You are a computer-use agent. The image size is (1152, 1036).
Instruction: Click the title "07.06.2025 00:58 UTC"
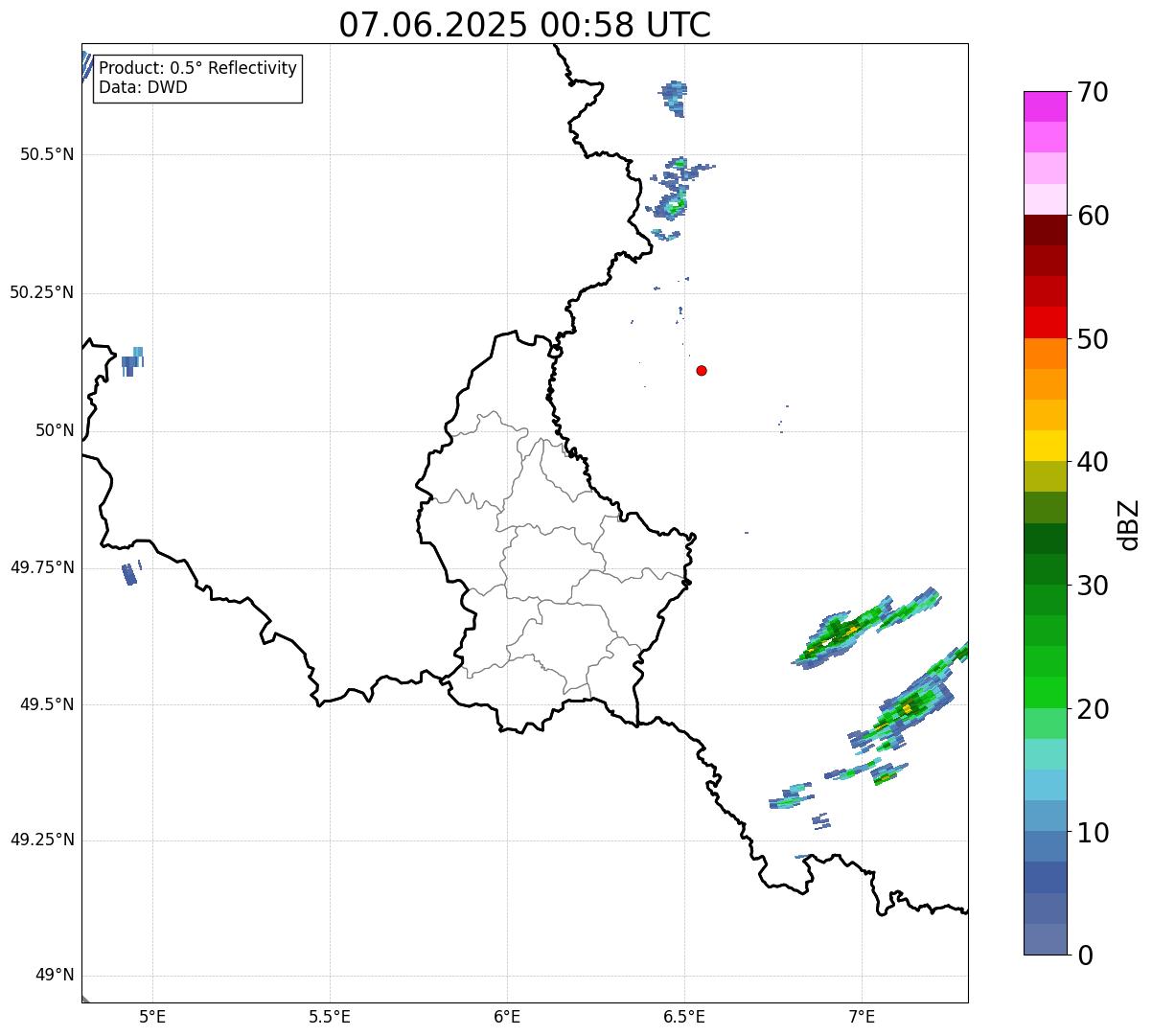point(525,25)
